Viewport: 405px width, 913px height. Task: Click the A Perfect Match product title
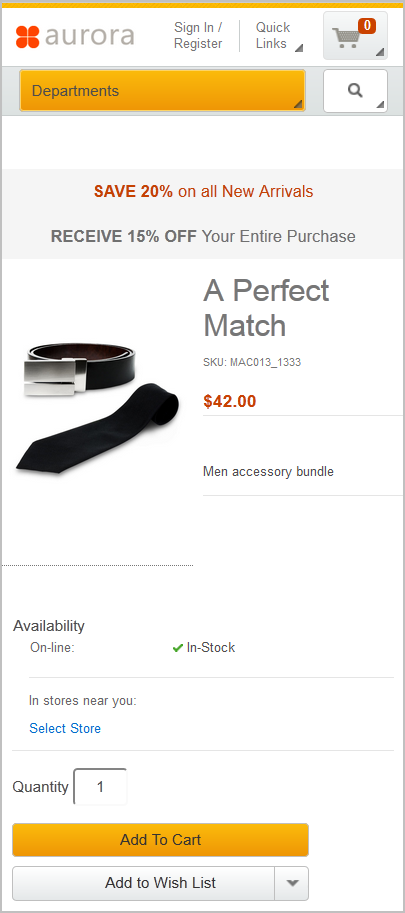coord(266,308)
